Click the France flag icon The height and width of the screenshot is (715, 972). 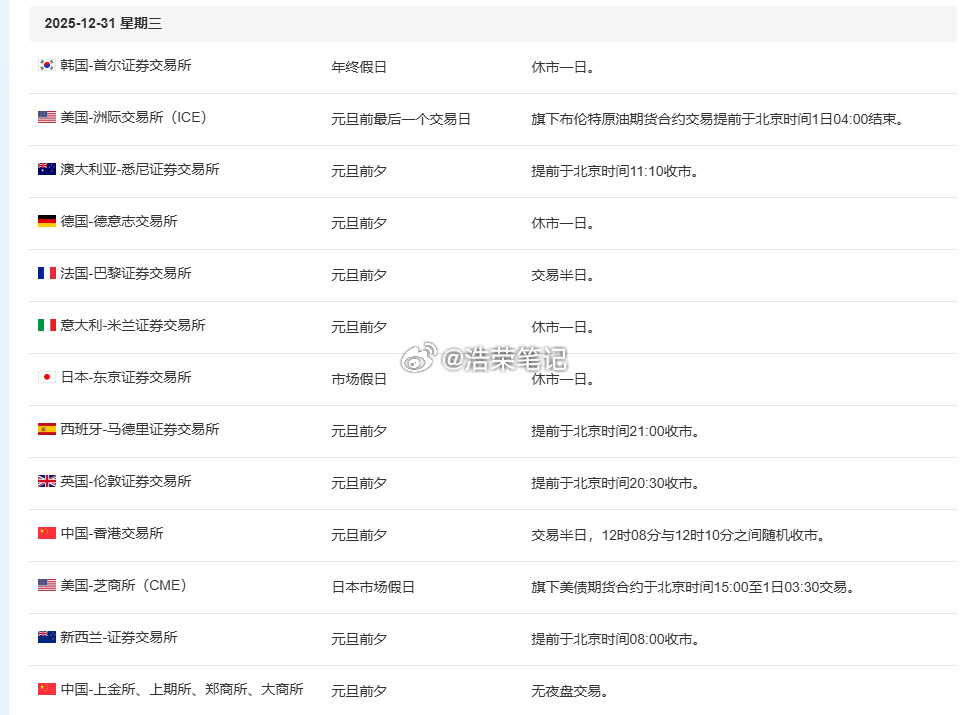[46, 275]
